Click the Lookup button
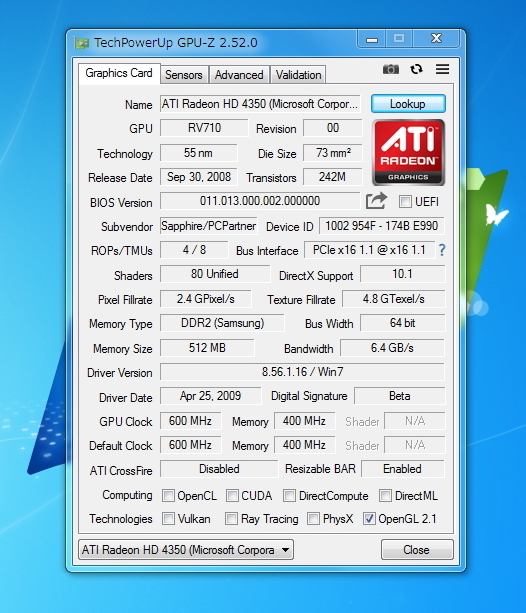Screen dimensions: 526x613 [x=408, y=104]
